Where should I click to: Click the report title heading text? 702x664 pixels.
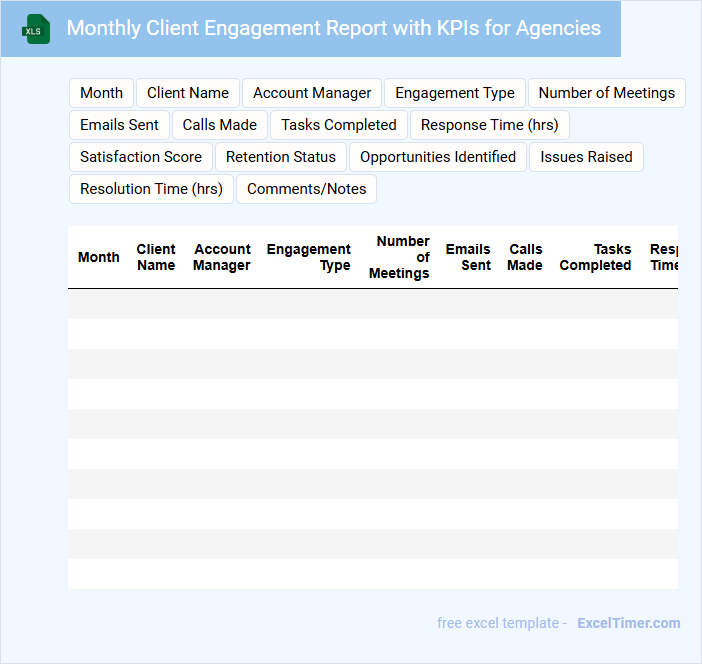click(333, 28)
